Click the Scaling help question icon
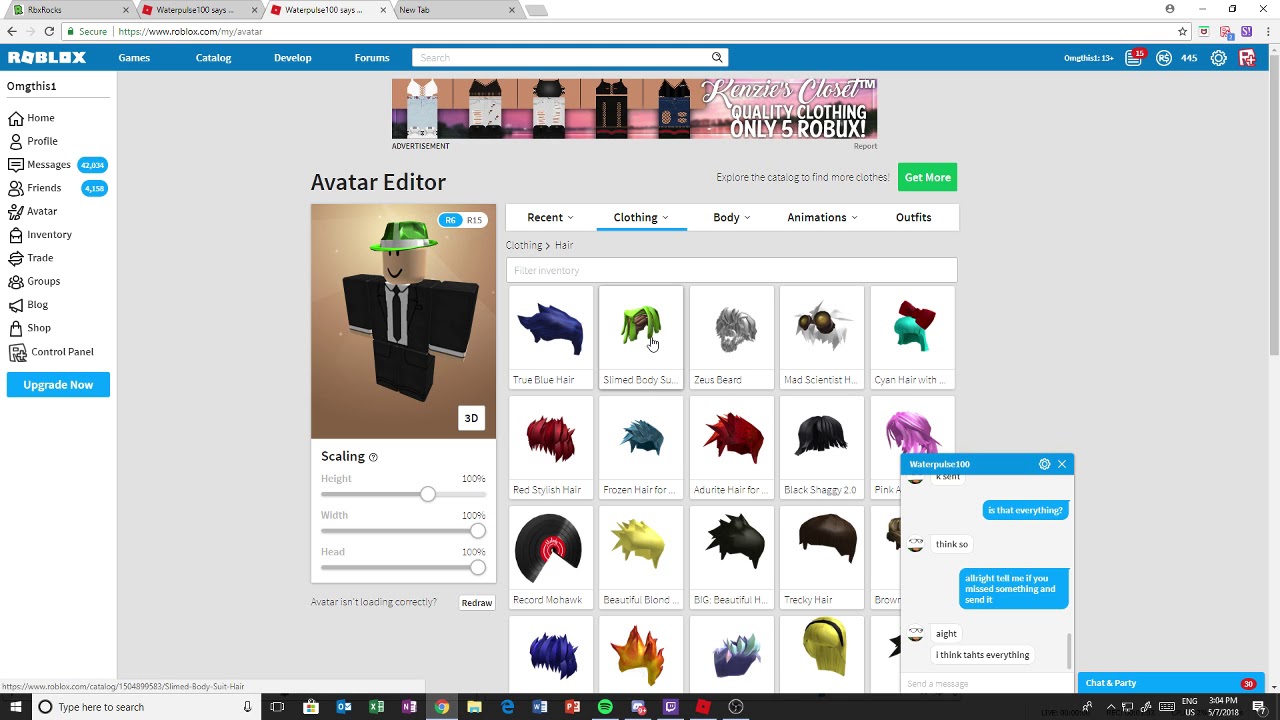The width and height of the screenshot is (1280, 720). pyautogui.click(x=373, y=457)
